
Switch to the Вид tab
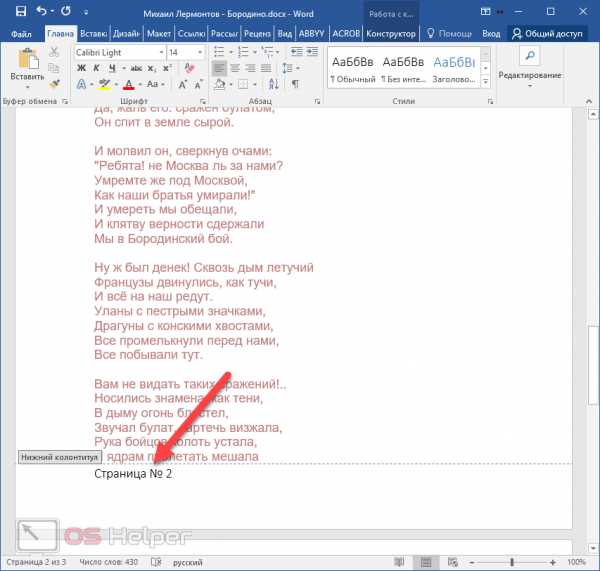tap(285, 34)
